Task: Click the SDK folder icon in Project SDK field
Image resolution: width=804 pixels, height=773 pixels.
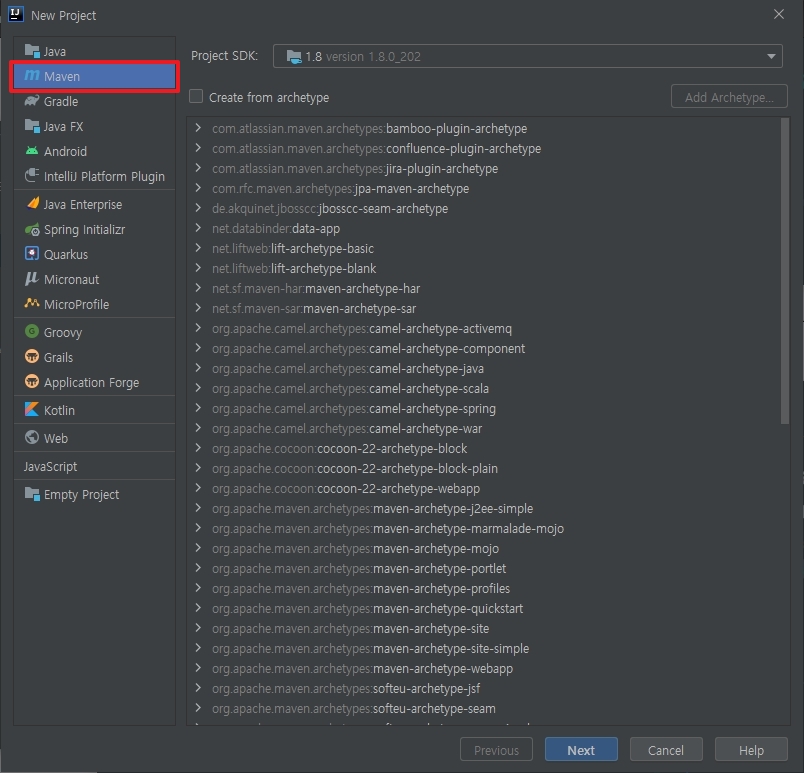Action: pyautogui.click(x=294, y=56)
